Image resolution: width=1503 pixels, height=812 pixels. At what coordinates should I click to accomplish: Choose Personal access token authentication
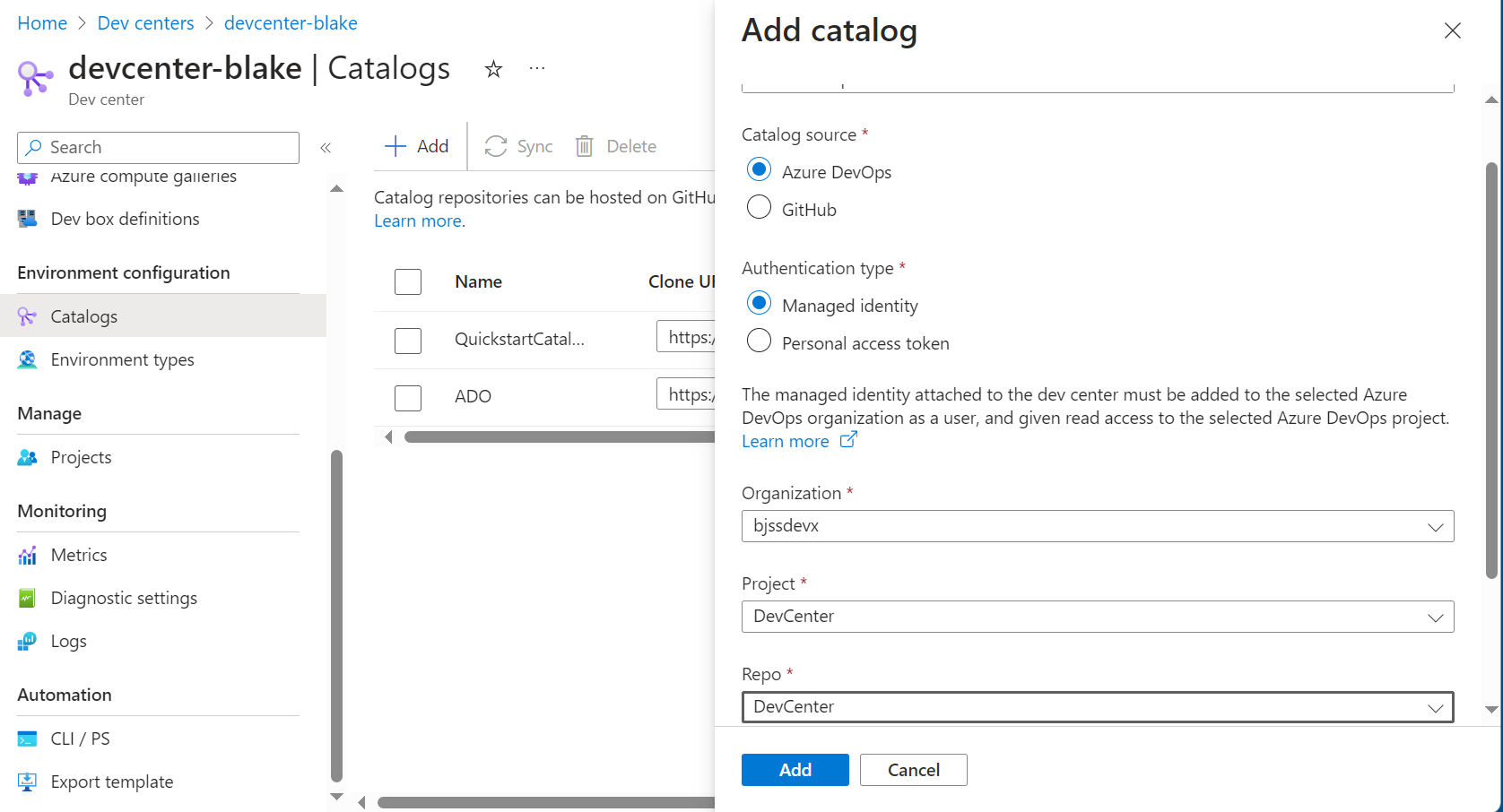click(x=759, y=341)
